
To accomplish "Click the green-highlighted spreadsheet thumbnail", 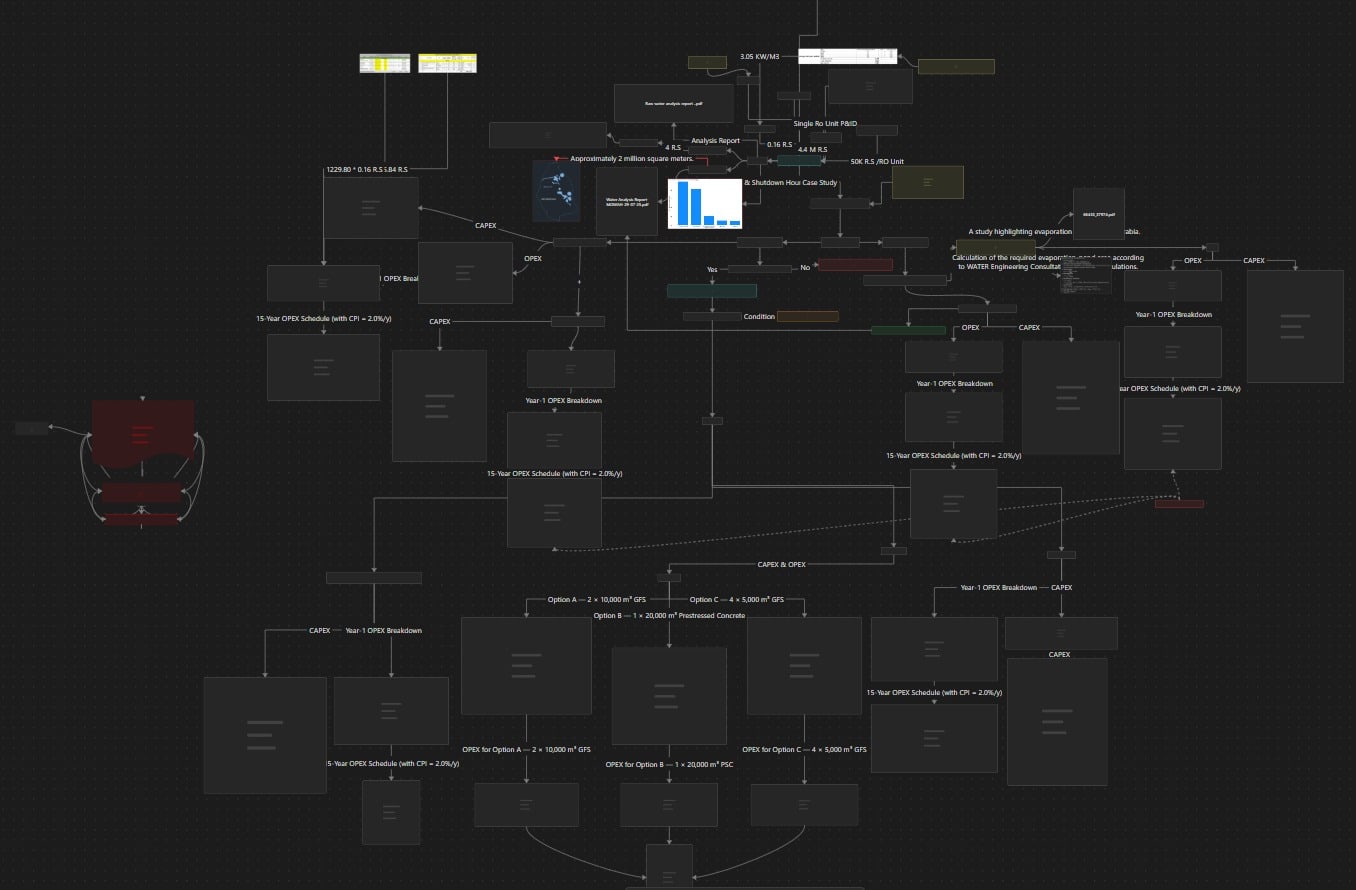I will [385, 63].
